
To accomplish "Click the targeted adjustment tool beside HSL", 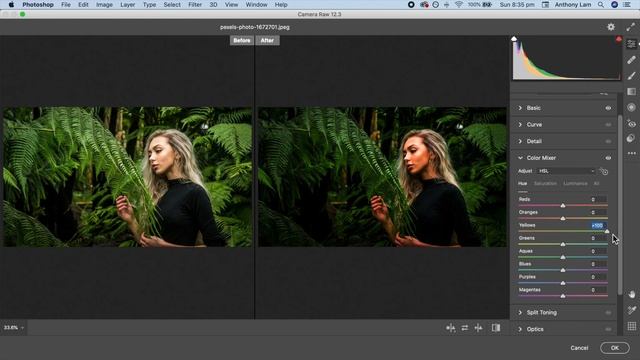I will point(603,171).
